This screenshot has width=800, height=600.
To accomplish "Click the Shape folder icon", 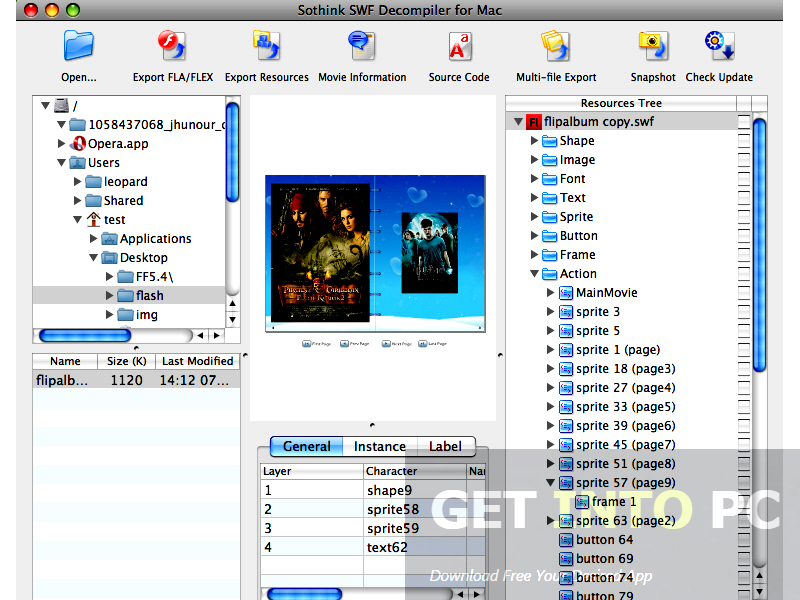I will (x=549, y=141).
